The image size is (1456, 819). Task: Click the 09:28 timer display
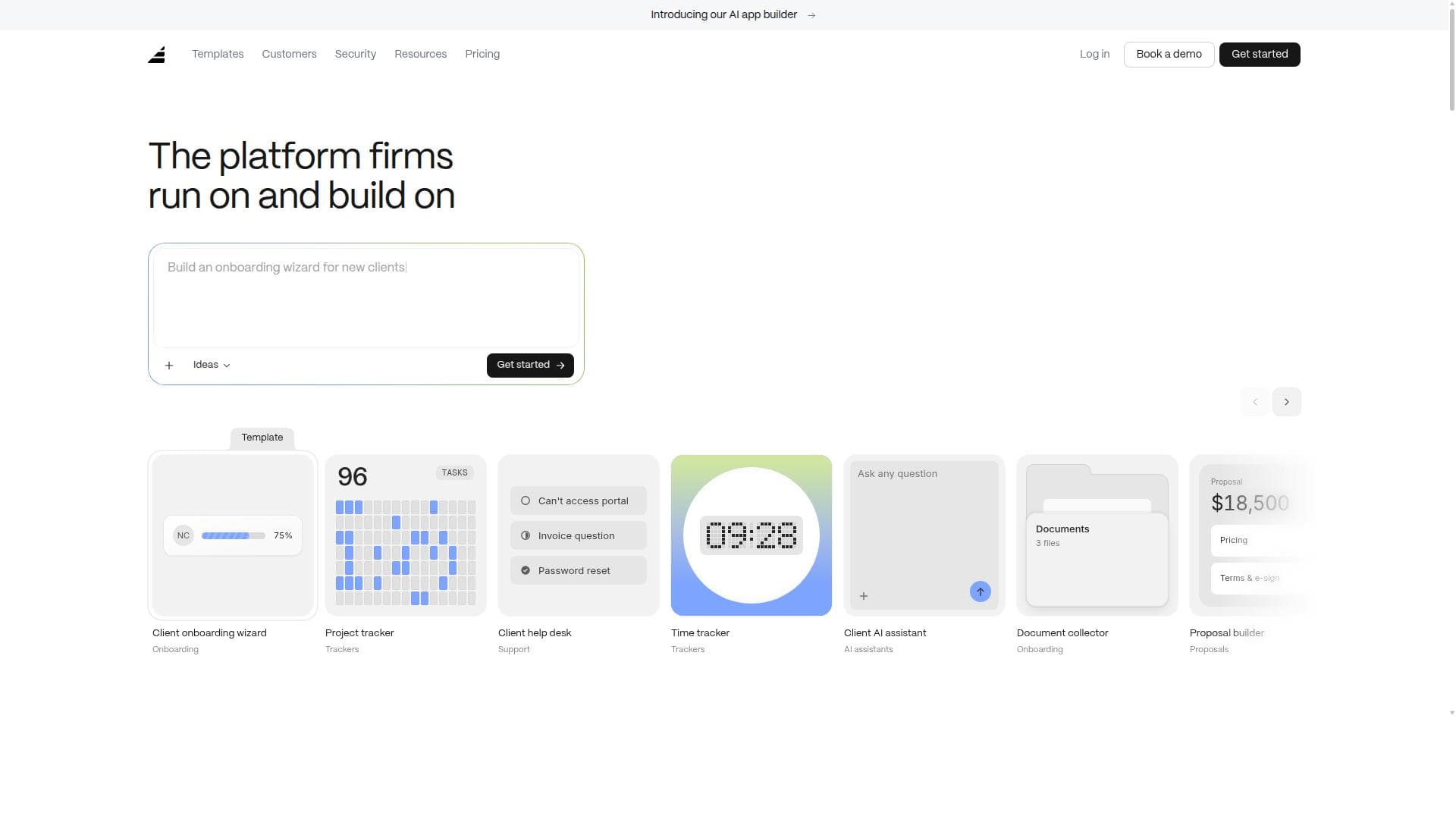pyautogui.click(x=752, y=535)
